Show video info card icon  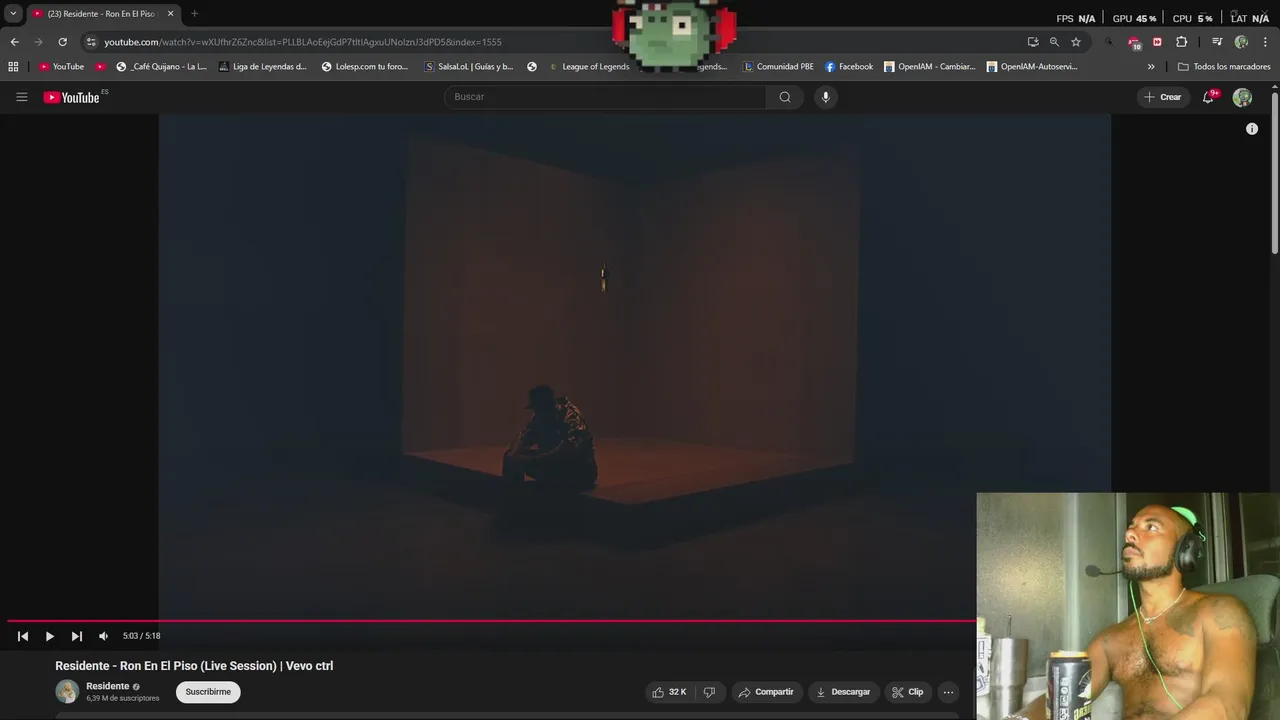tap(1251, 129)
